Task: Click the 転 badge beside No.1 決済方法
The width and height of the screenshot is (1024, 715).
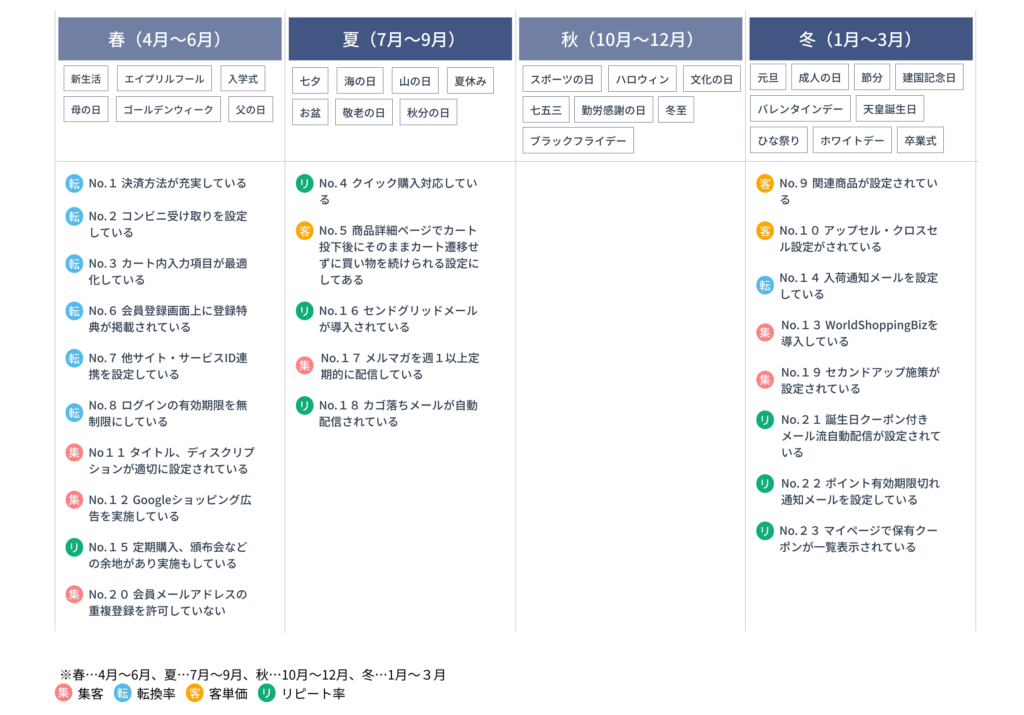Action: tap(74, 184)
